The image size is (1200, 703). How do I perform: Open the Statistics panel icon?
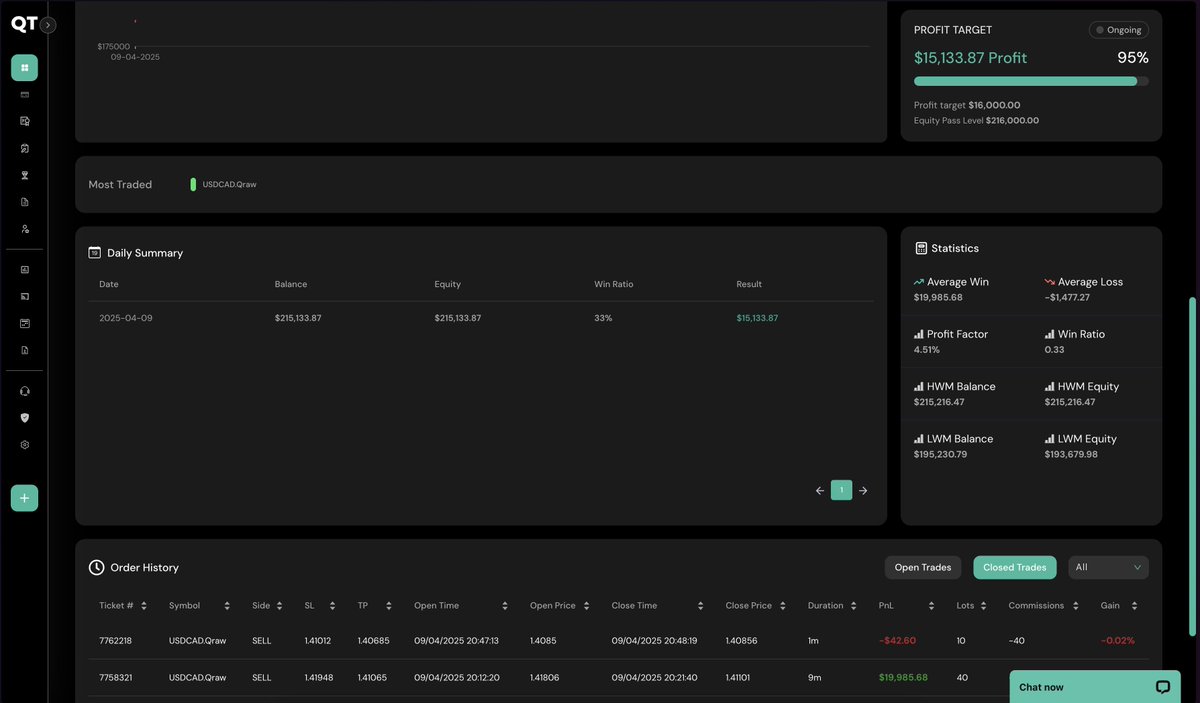click(920, 247)
